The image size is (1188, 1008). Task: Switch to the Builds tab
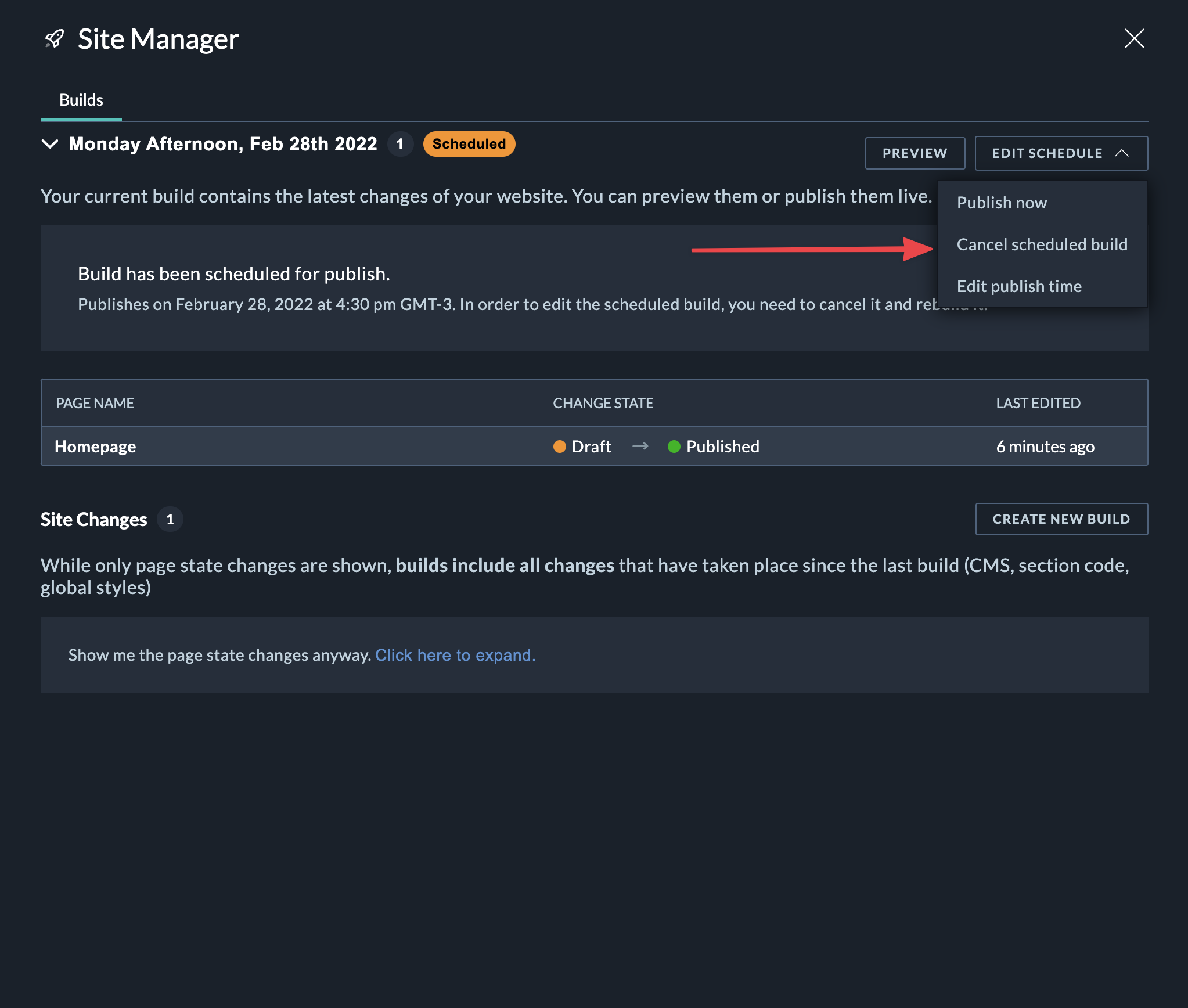81,100
